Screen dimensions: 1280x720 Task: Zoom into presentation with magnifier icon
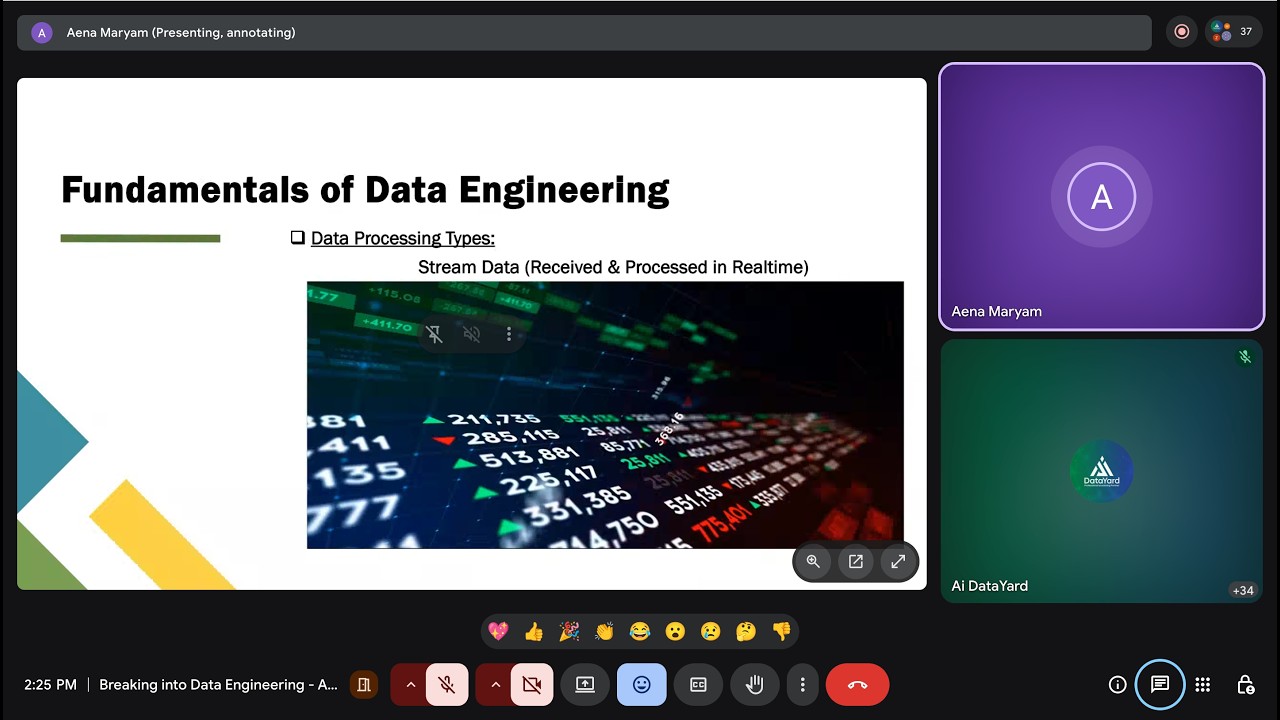coord(813,562)
